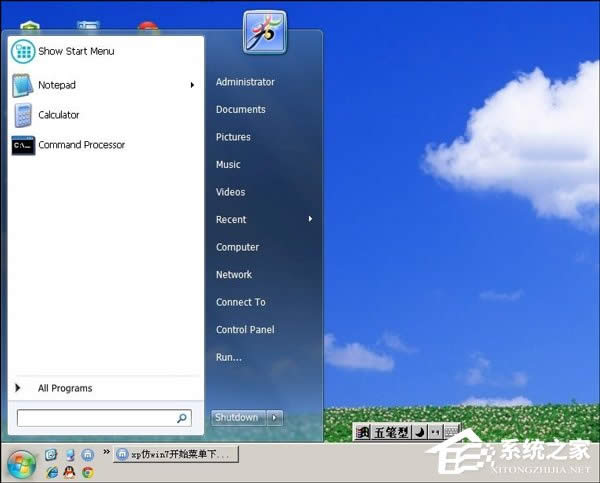Open Notepad from the pinned list
Viewport: 600px width, 483px height.
[x=56, y=85]
